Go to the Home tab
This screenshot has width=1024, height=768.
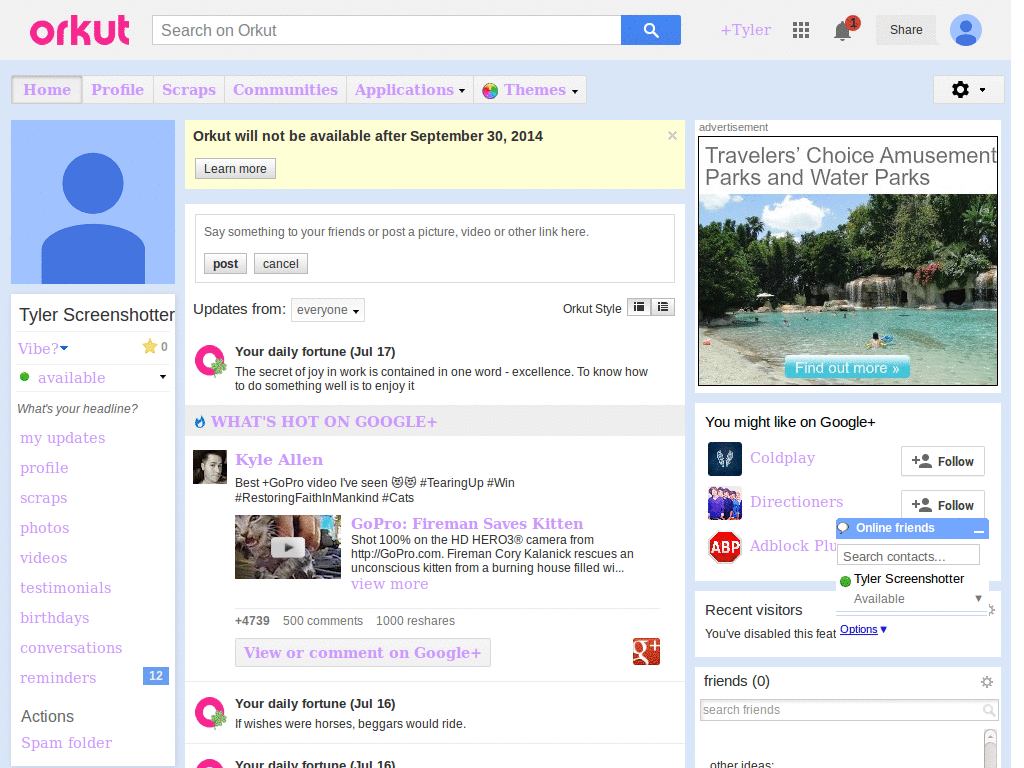click(x=47, y=89)
